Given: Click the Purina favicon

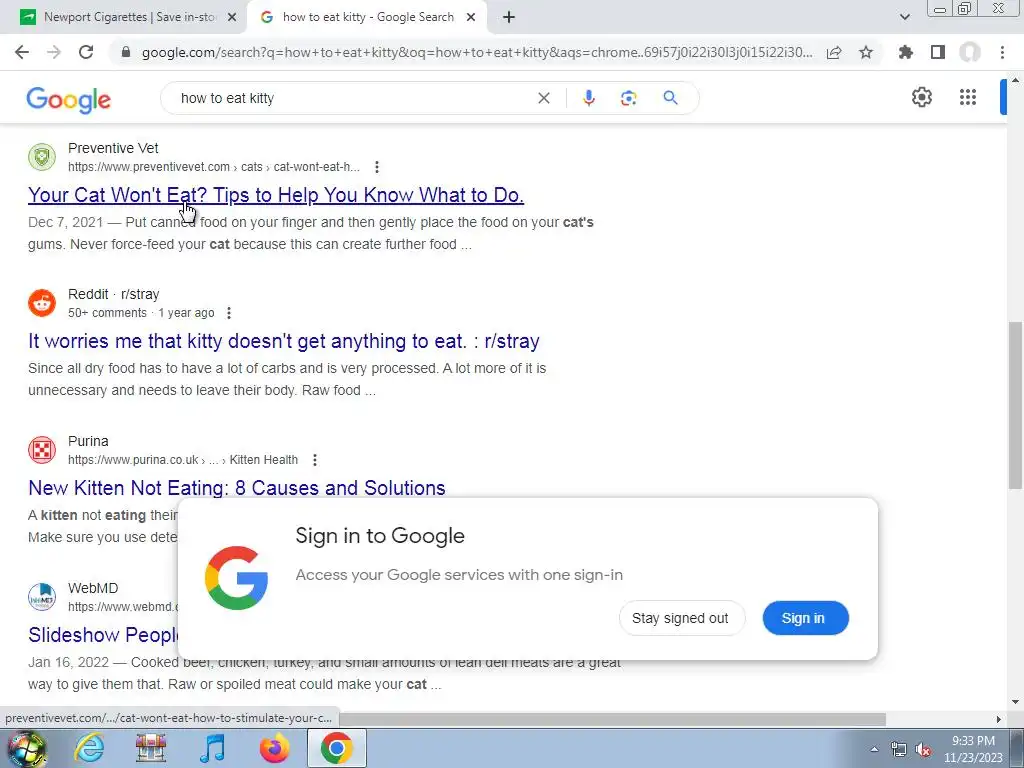Looking at the screenshot, I should coord(42,450).
